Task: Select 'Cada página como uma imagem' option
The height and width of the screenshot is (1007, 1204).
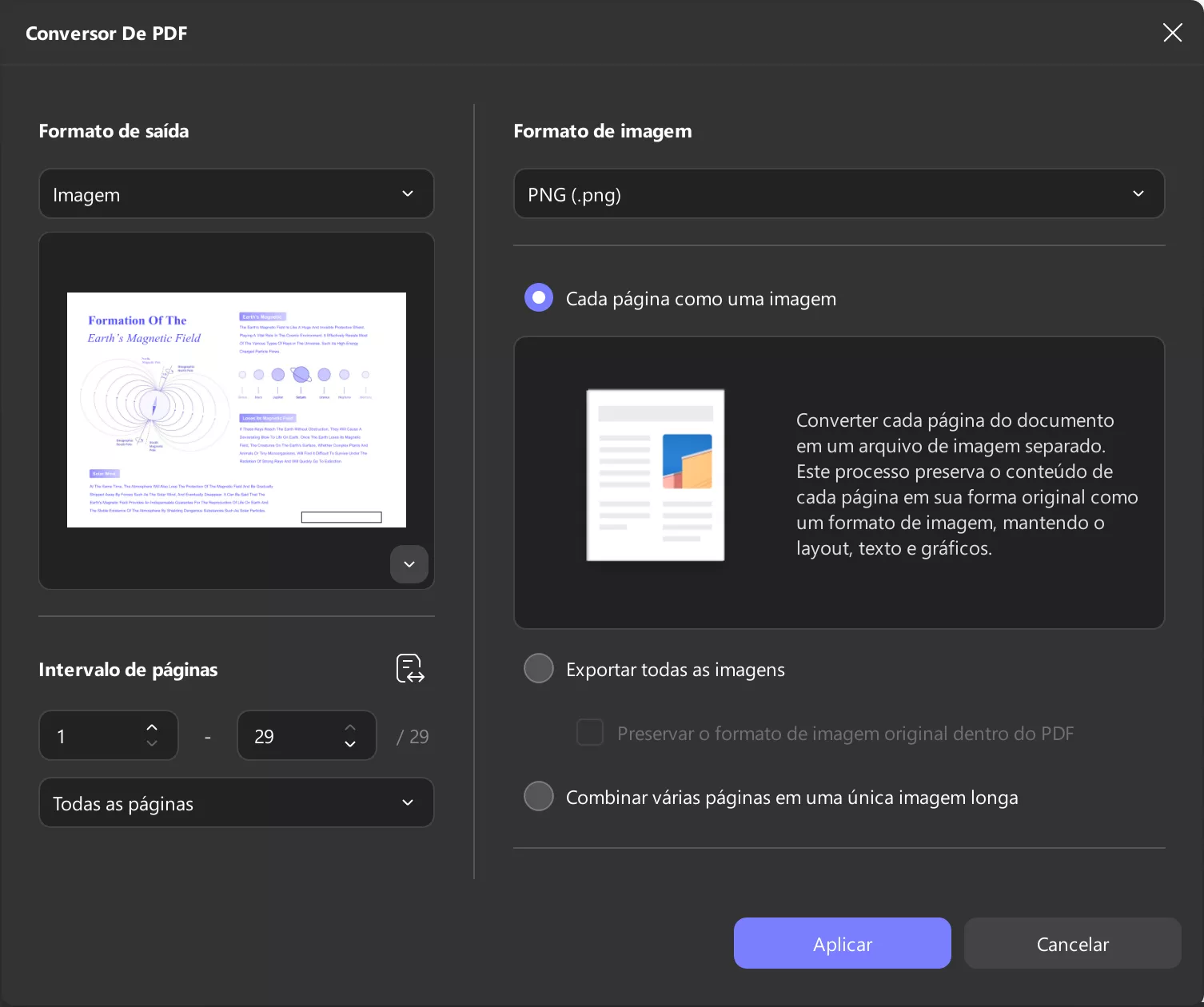Action: [x=538, y=297]
